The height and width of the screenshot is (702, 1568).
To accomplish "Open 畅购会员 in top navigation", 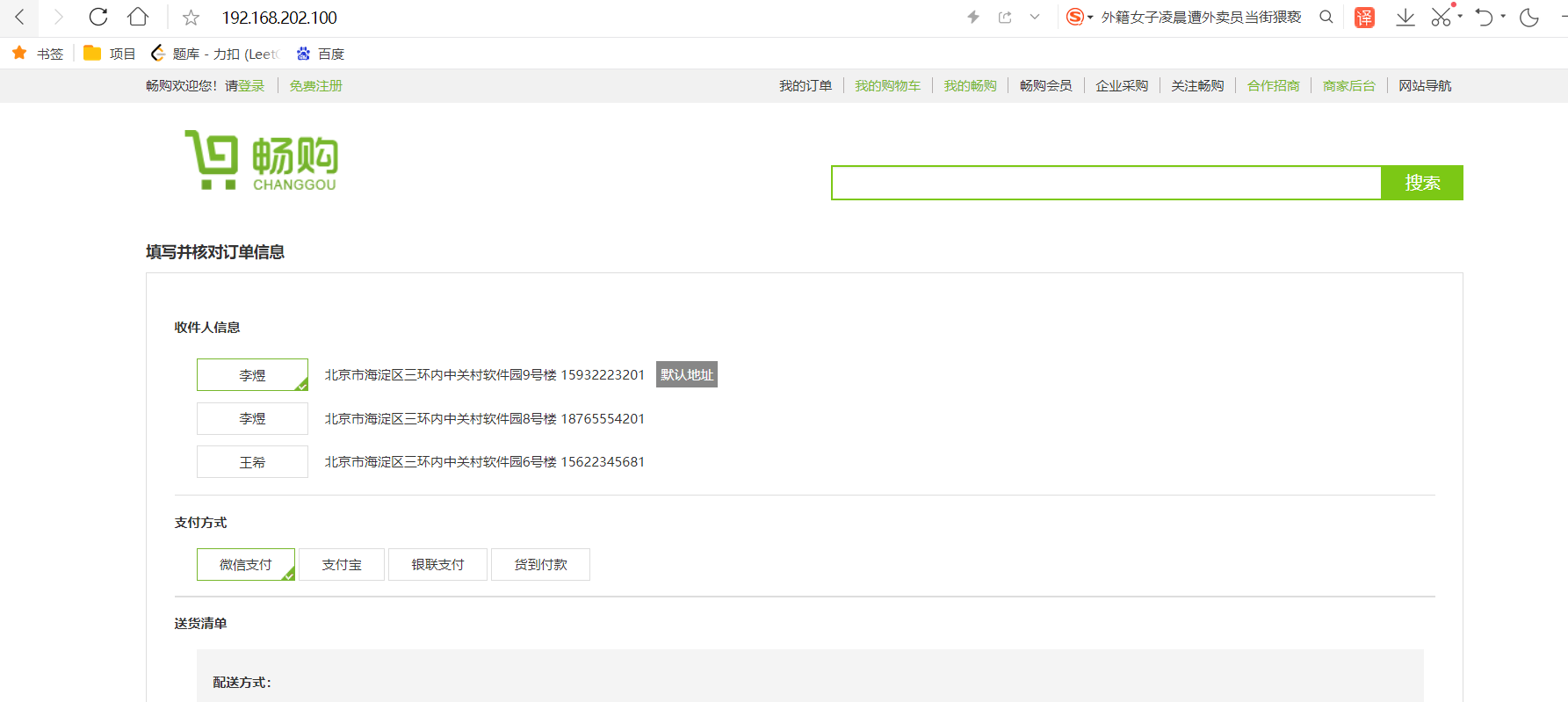I will click(x=1046, y=85).
